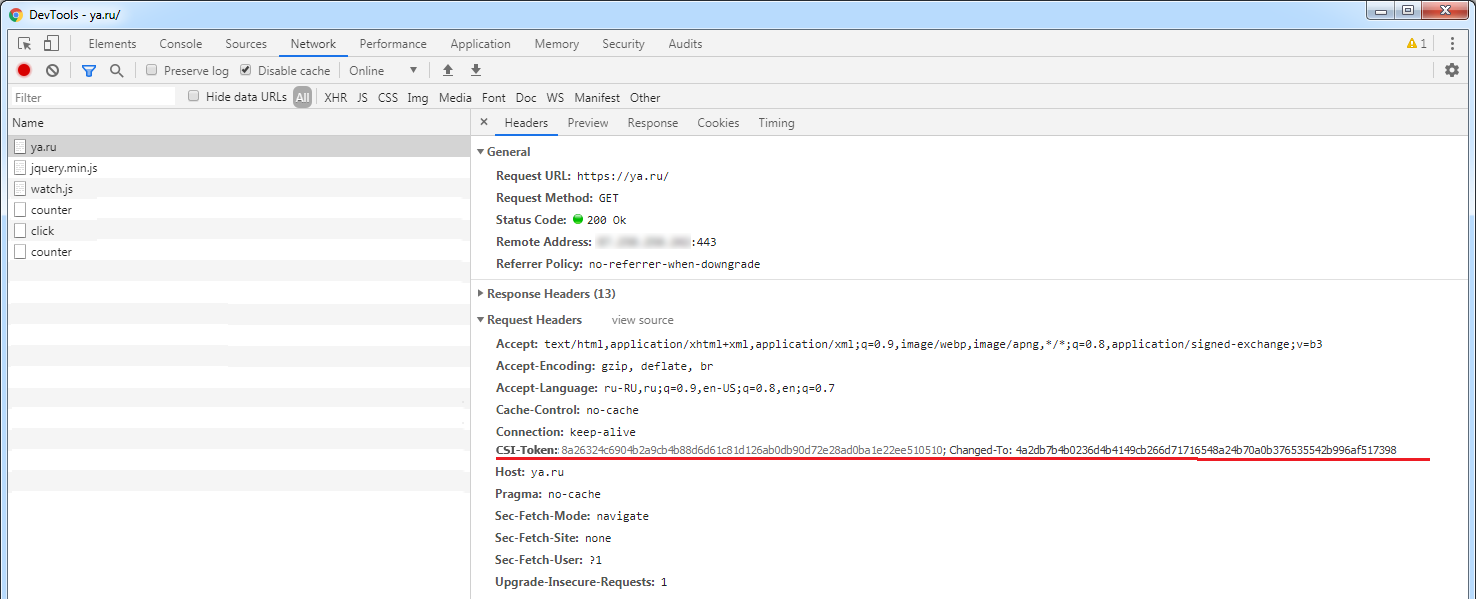Filter requests by Manifest

click(x=597, y=98)
